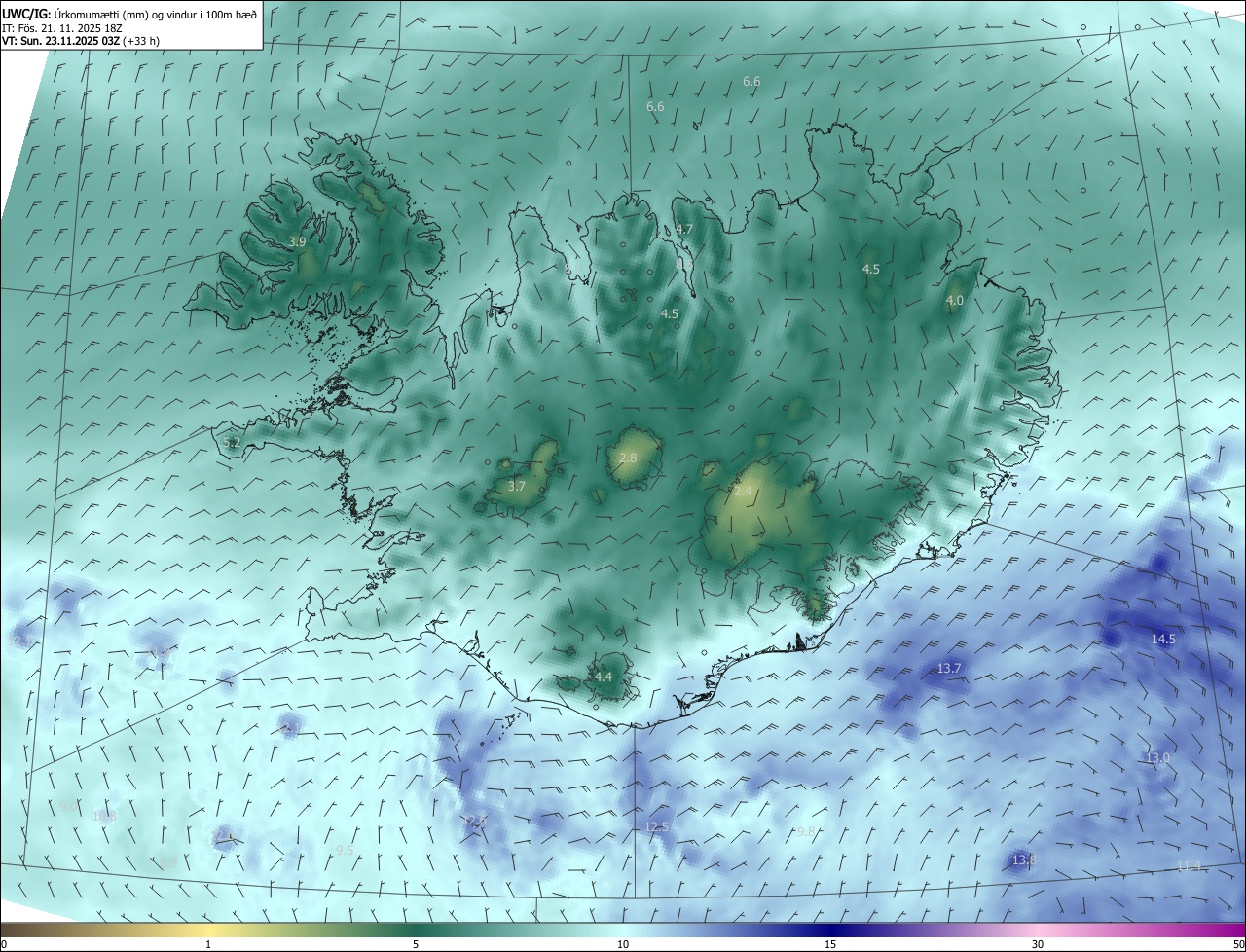The width and height of the screenshot is (1246, 952).
Task: Click the 2.4 value on the largest glacier
Action: (x=743, y=493)
